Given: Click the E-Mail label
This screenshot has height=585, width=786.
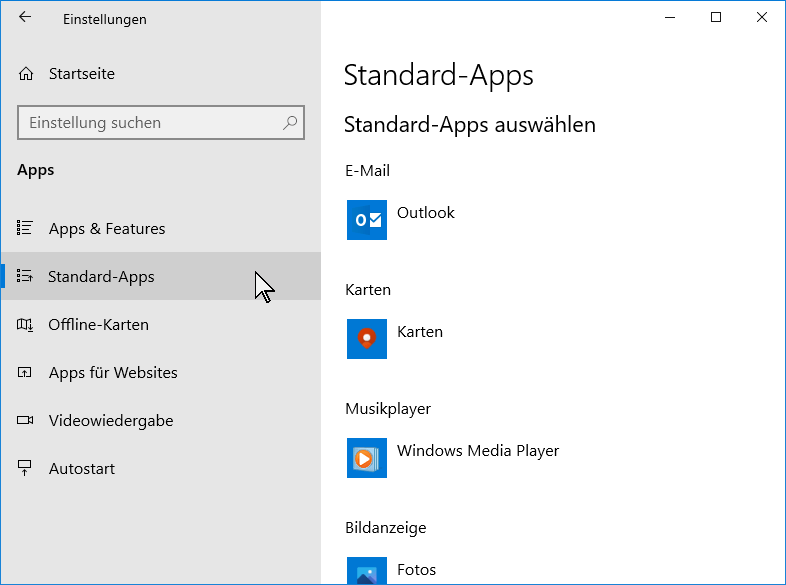Looking at the screenshot, I should tap(367, 170).
